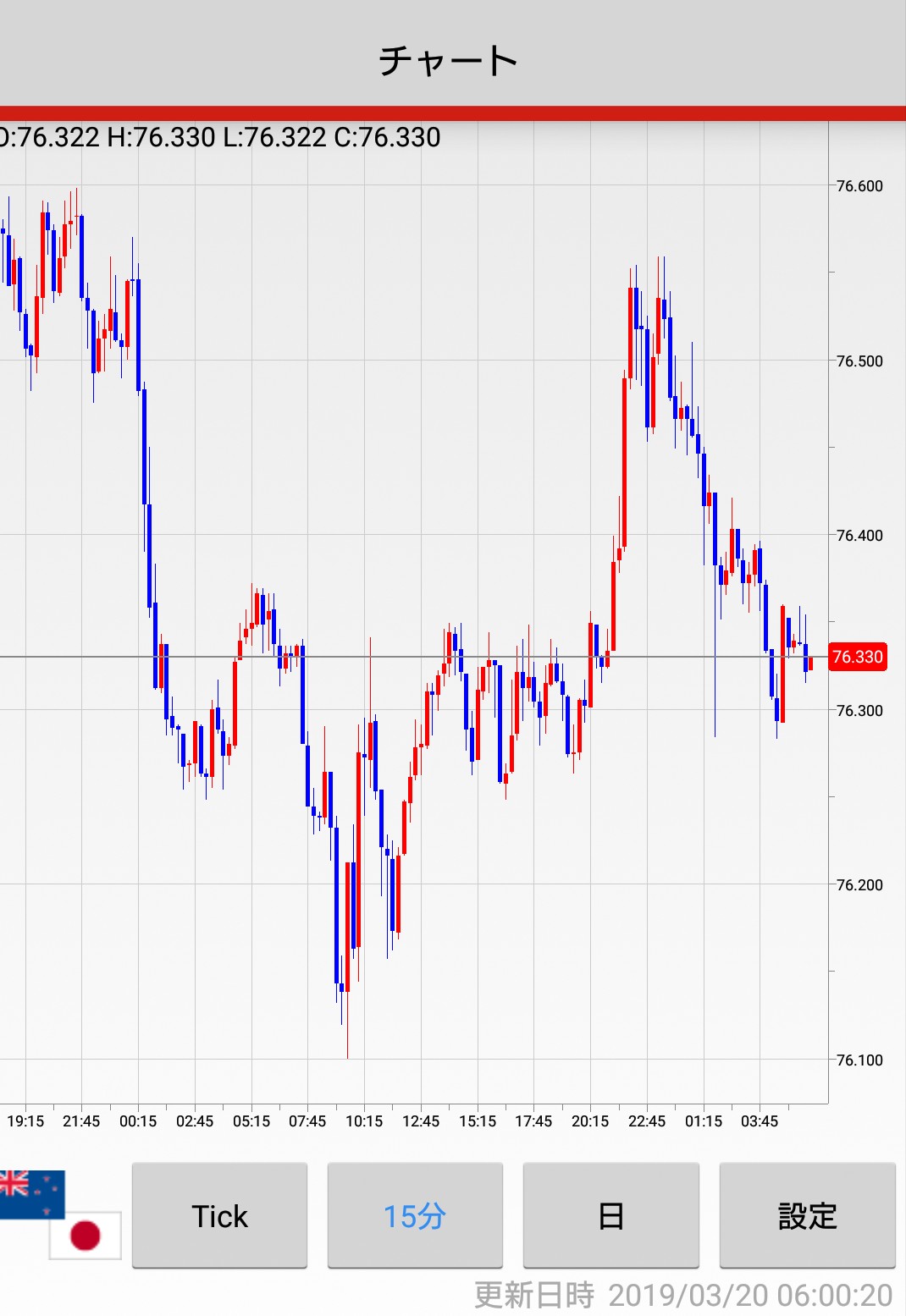906x1316 pixels.
Task: Switch chart to Tick view
Action: coord(219,1215)
